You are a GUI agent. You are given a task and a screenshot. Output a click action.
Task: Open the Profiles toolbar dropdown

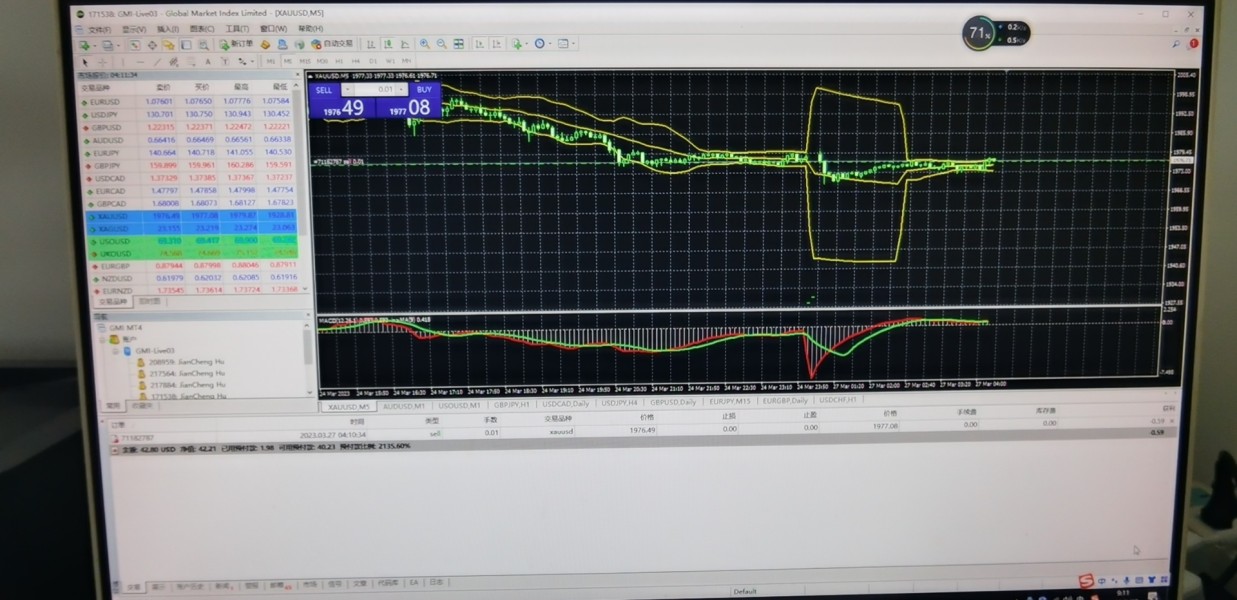(x=109, y=45)
